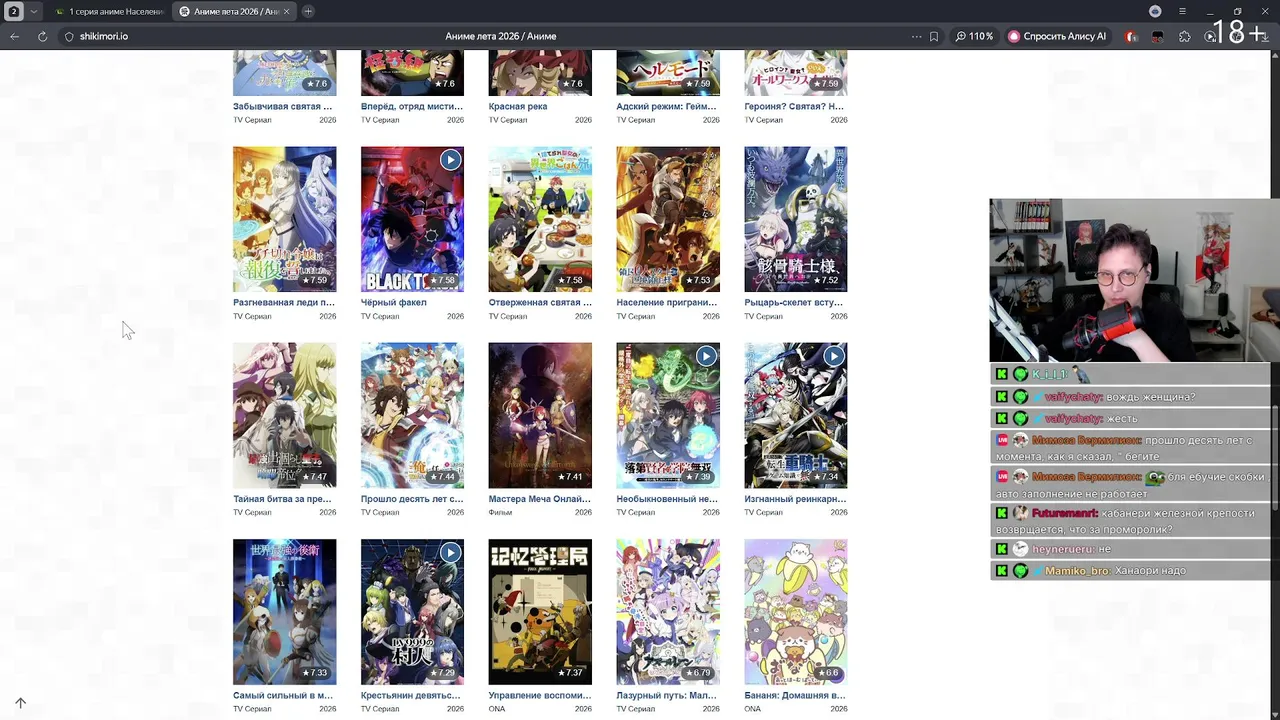Open 'Разгневанная леди п...' title text
Screen dimensions: 1280x720
pos(284,302)
